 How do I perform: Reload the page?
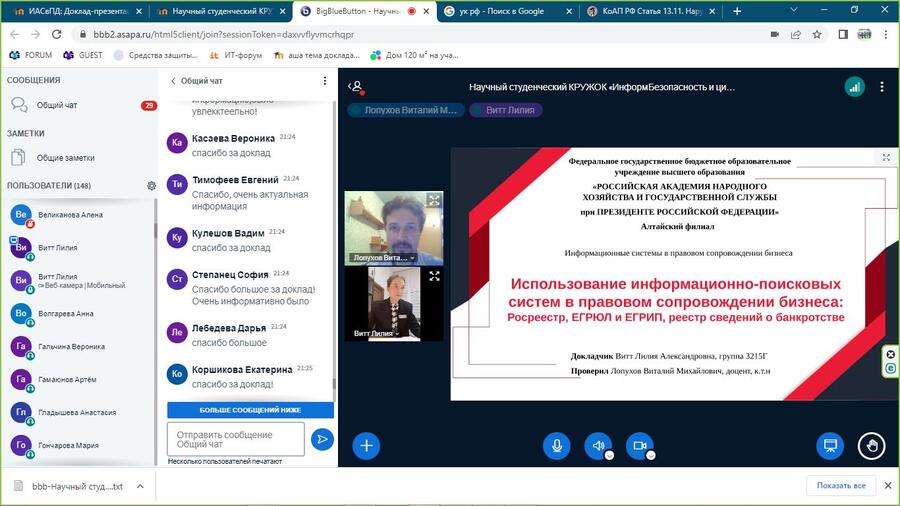[56, 34]
